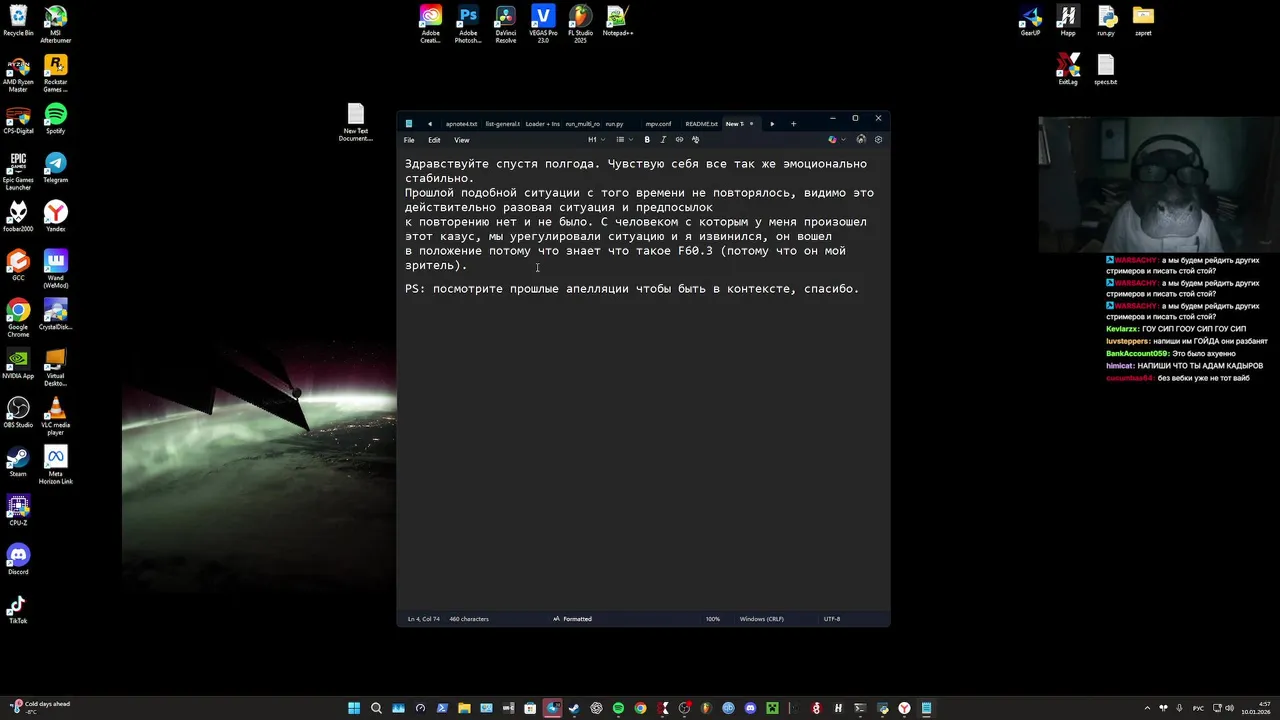Open the Windows Start button
The image size is (1280, 720).
click(354, 708)
